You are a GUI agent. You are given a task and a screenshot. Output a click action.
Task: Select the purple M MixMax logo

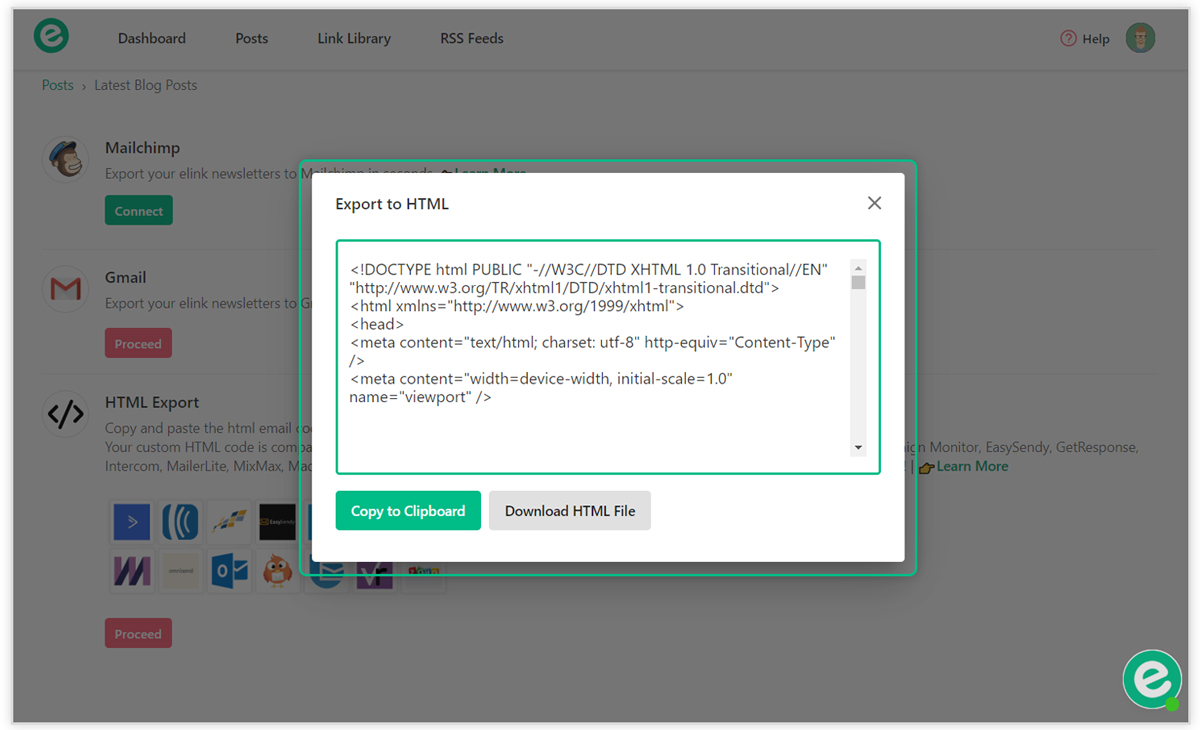(132, 571)
